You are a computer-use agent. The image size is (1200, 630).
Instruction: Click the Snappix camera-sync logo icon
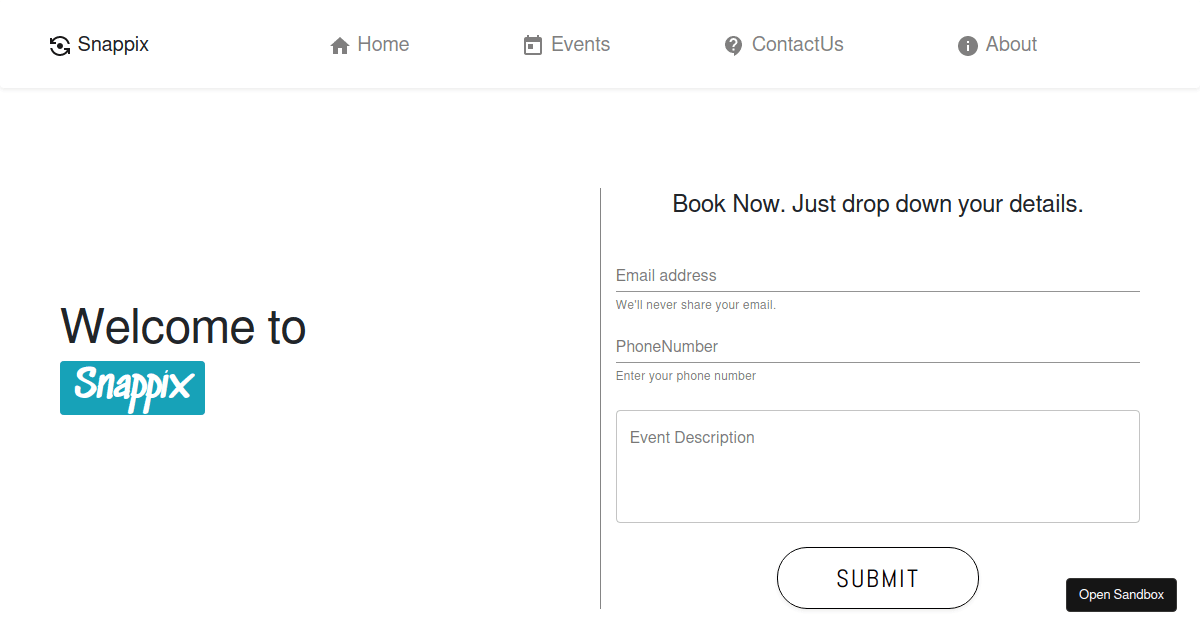pyautogui.click(x=60, y=45)
